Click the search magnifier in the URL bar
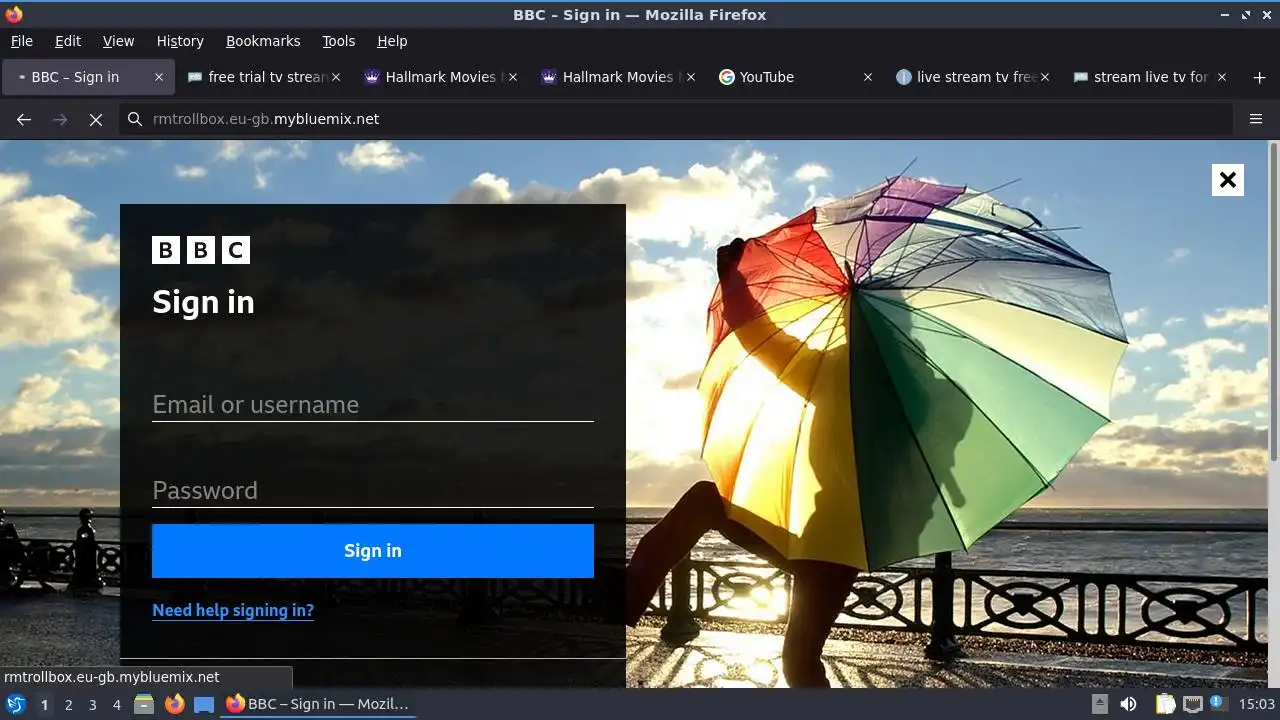 click(135, 119)
